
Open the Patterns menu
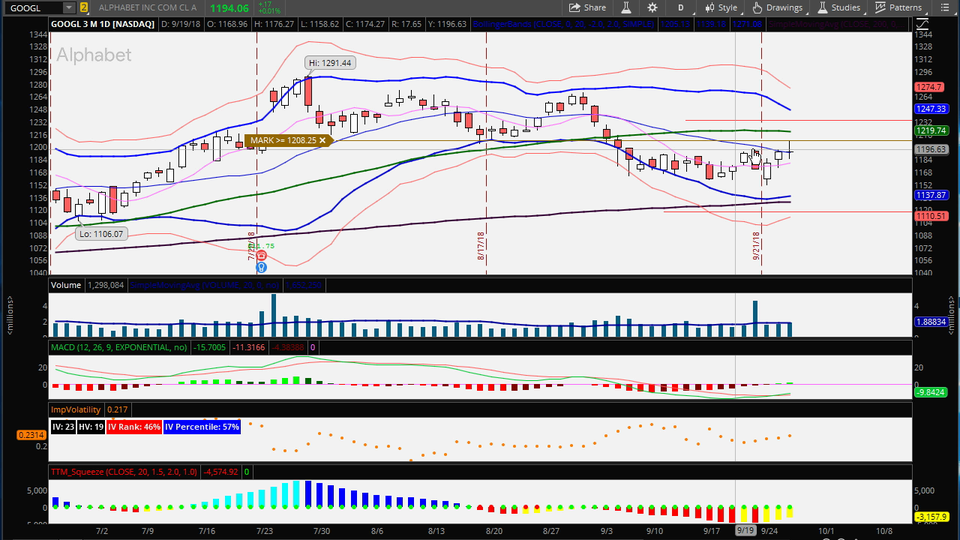point(898,7)
